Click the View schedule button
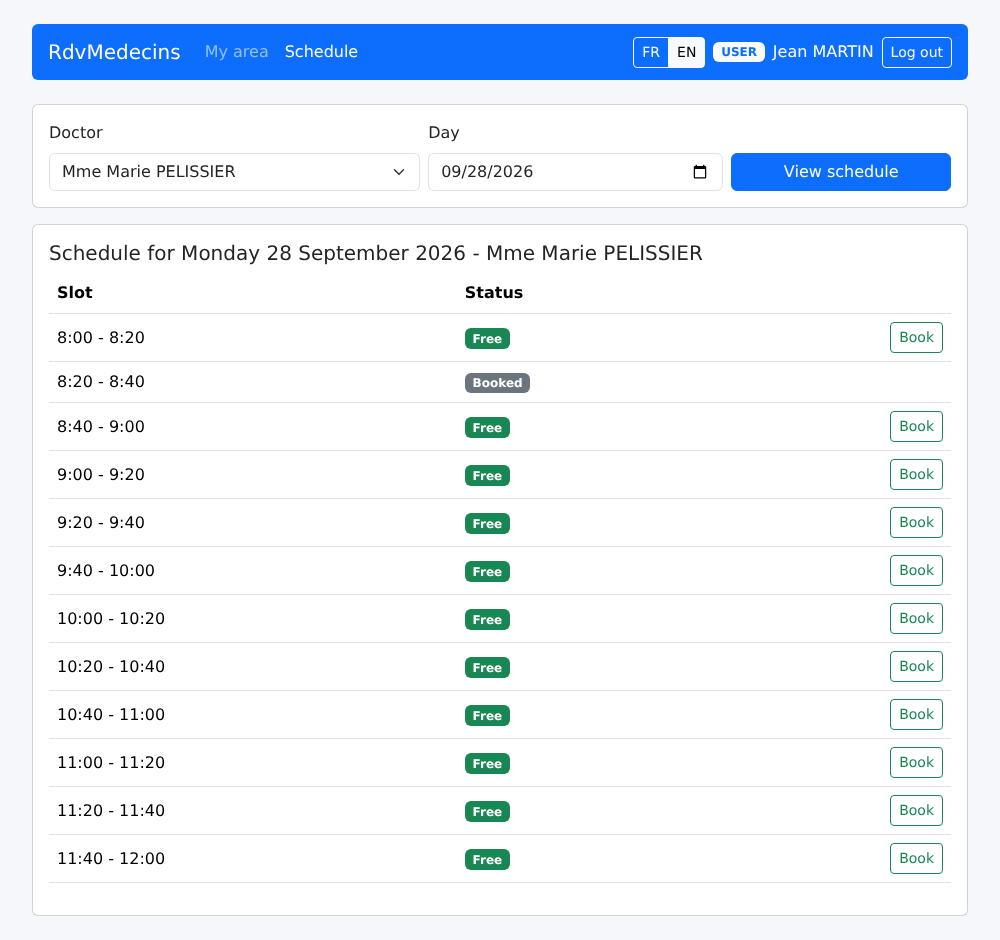This screenshot has height=940, width=1000. pos(841,172)
